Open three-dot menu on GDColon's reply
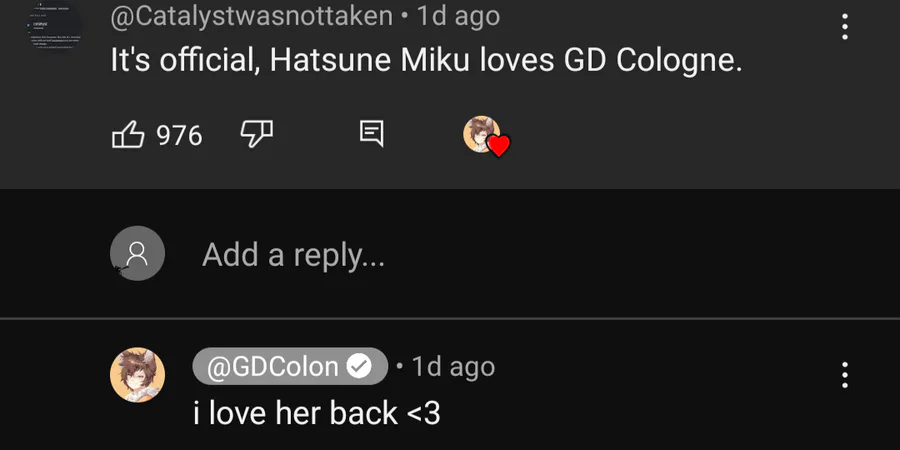Screen dimensions: 900x450 (x=844, y=375)
